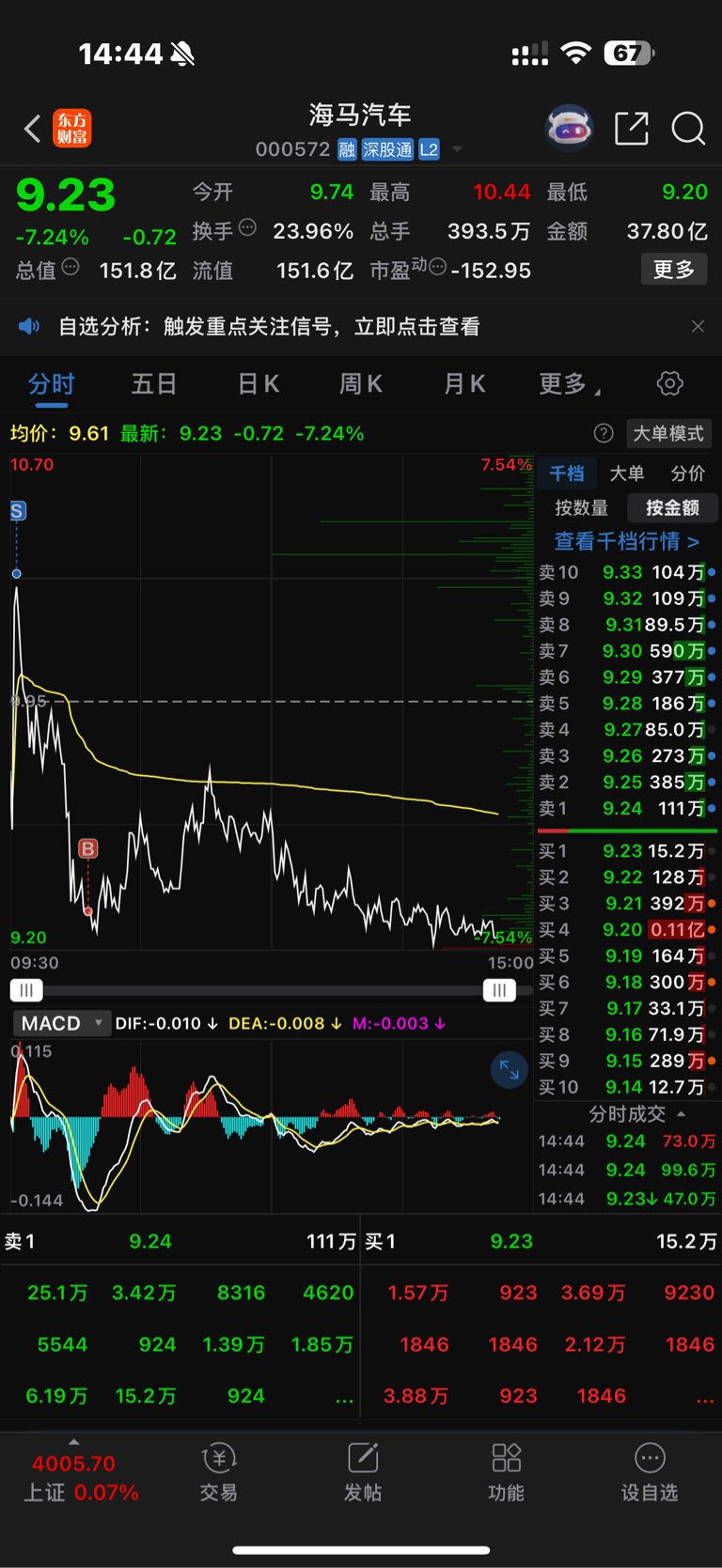Image resolution: width=722 pixels, height=1568 pixels.
Task: Tap the 海马汽车 stock title
Action: (361, 116)
